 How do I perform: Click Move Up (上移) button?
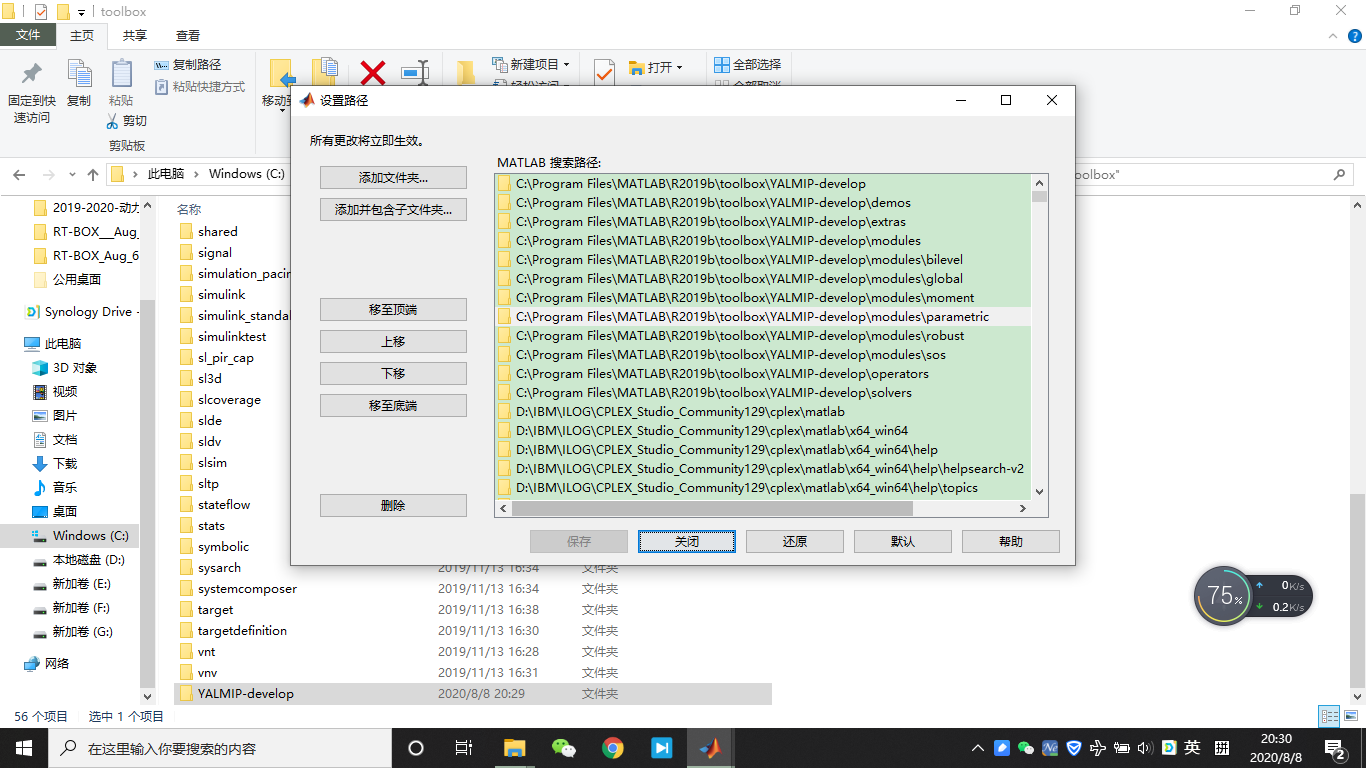pyautogui.click(x=393, y=342)
